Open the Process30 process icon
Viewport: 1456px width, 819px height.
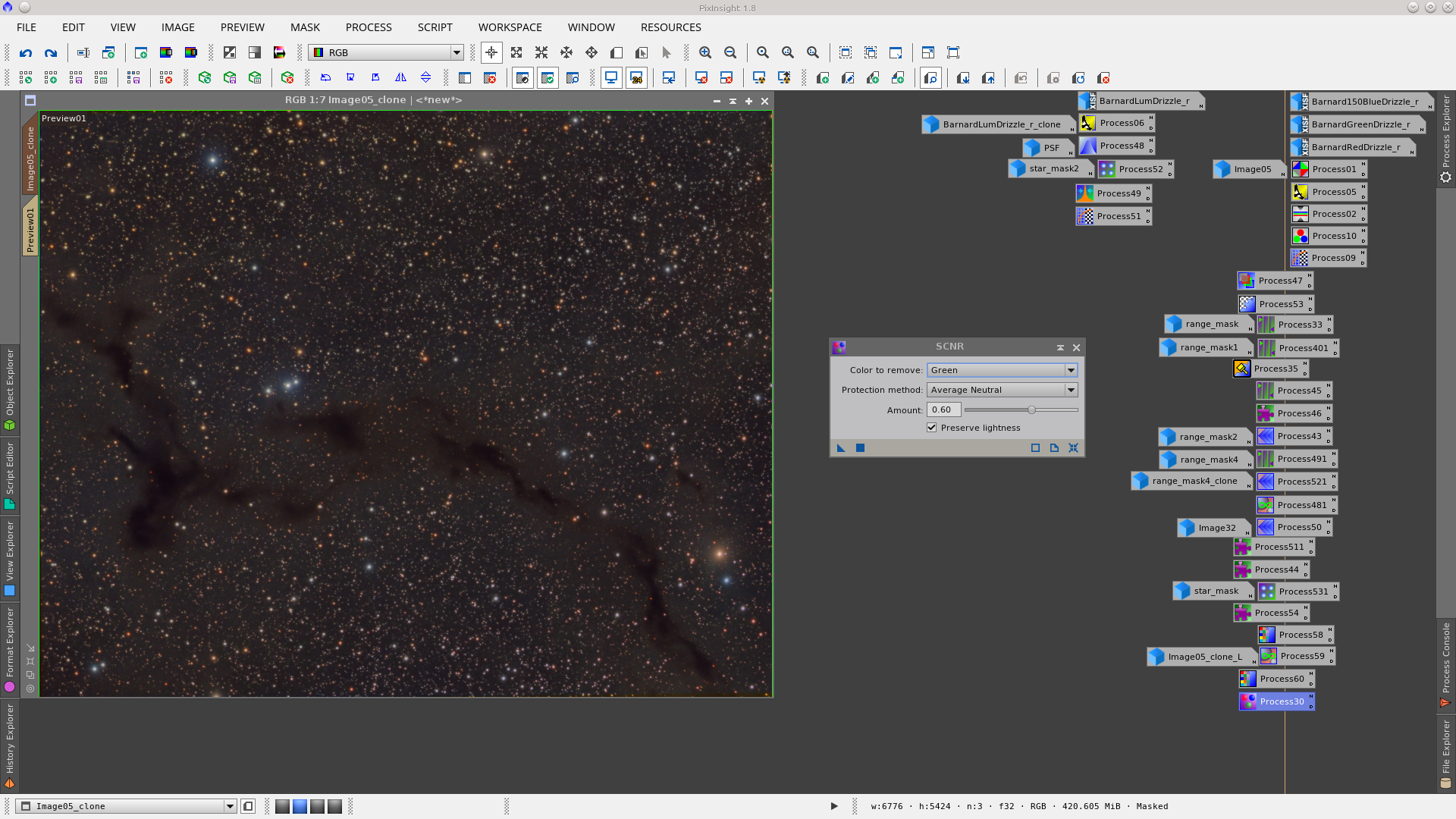1277,701
